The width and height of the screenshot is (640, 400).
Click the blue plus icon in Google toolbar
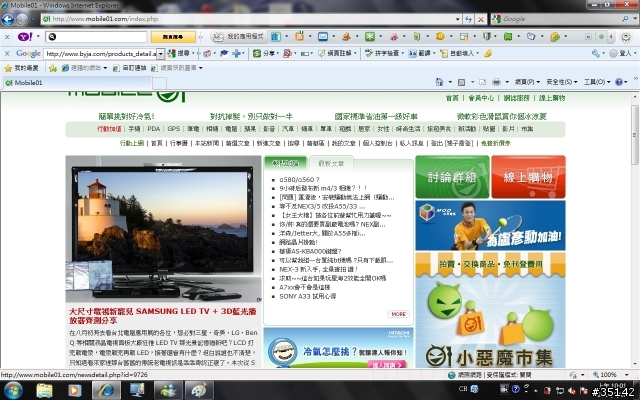pyautogui.click(x=236, y=53)
